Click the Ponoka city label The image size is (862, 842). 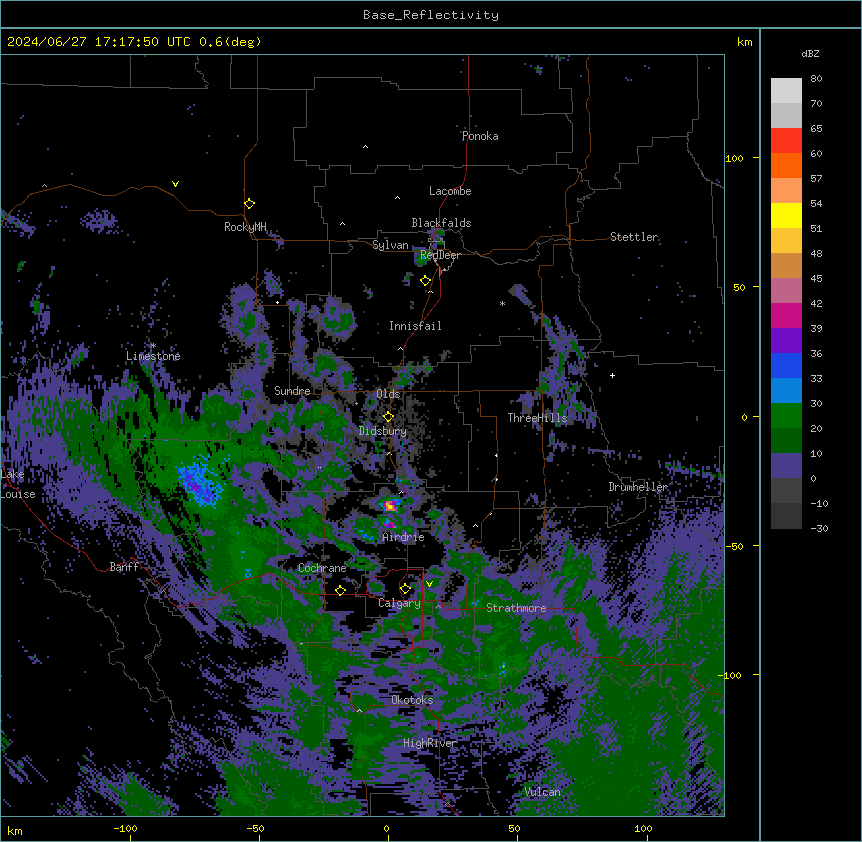pos(480,136)
